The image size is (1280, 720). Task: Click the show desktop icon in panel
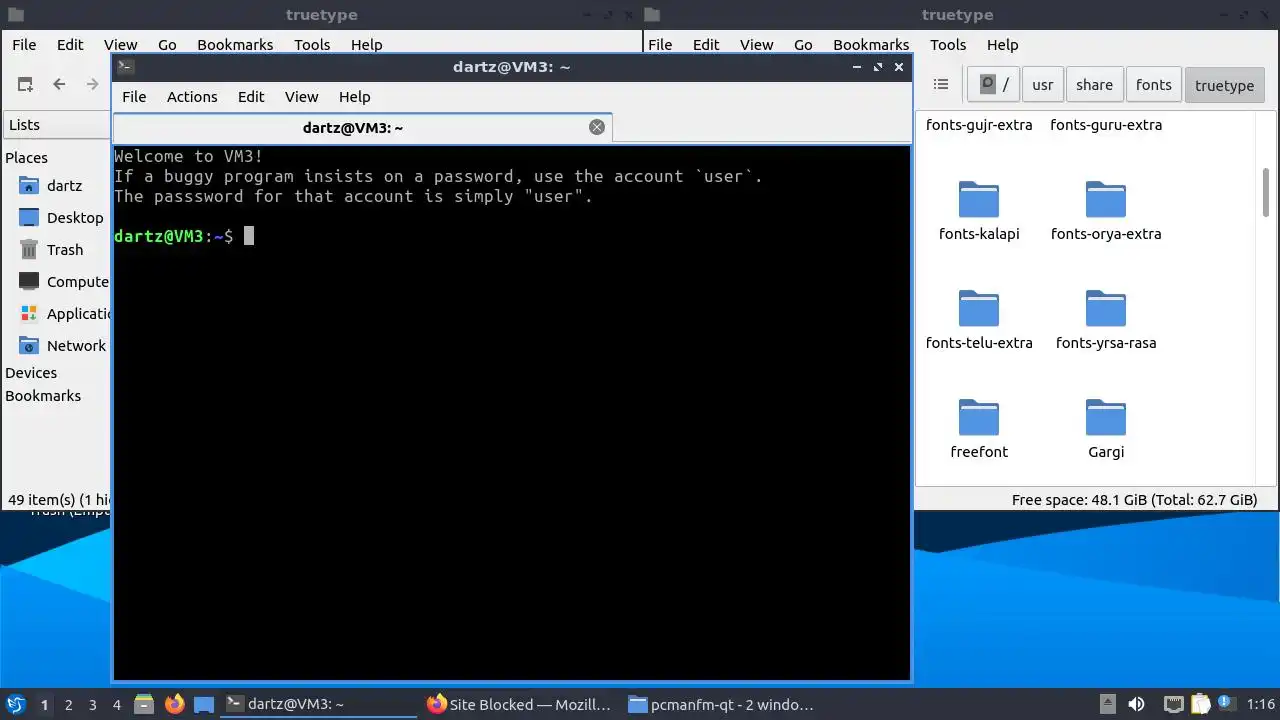(204, 704)
